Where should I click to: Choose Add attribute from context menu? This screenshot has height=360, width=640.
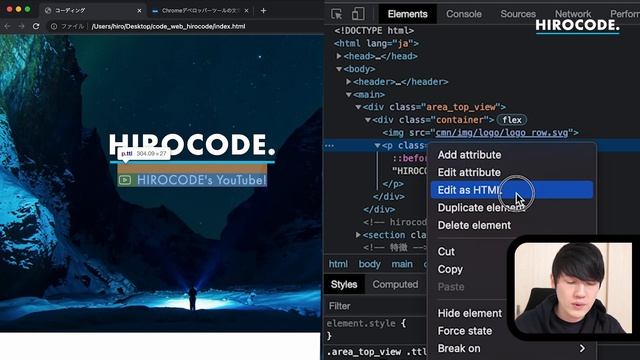pyautogui.click(x=469, y=155)
